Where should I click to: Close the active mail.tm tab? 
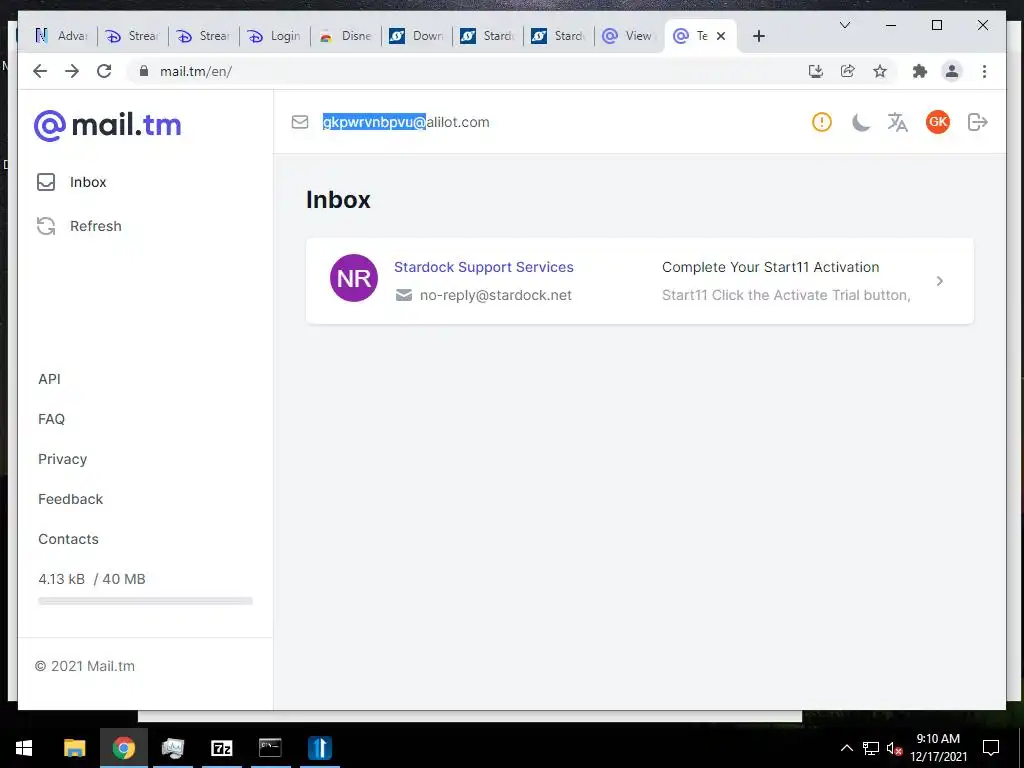click(x=721, y=36)
